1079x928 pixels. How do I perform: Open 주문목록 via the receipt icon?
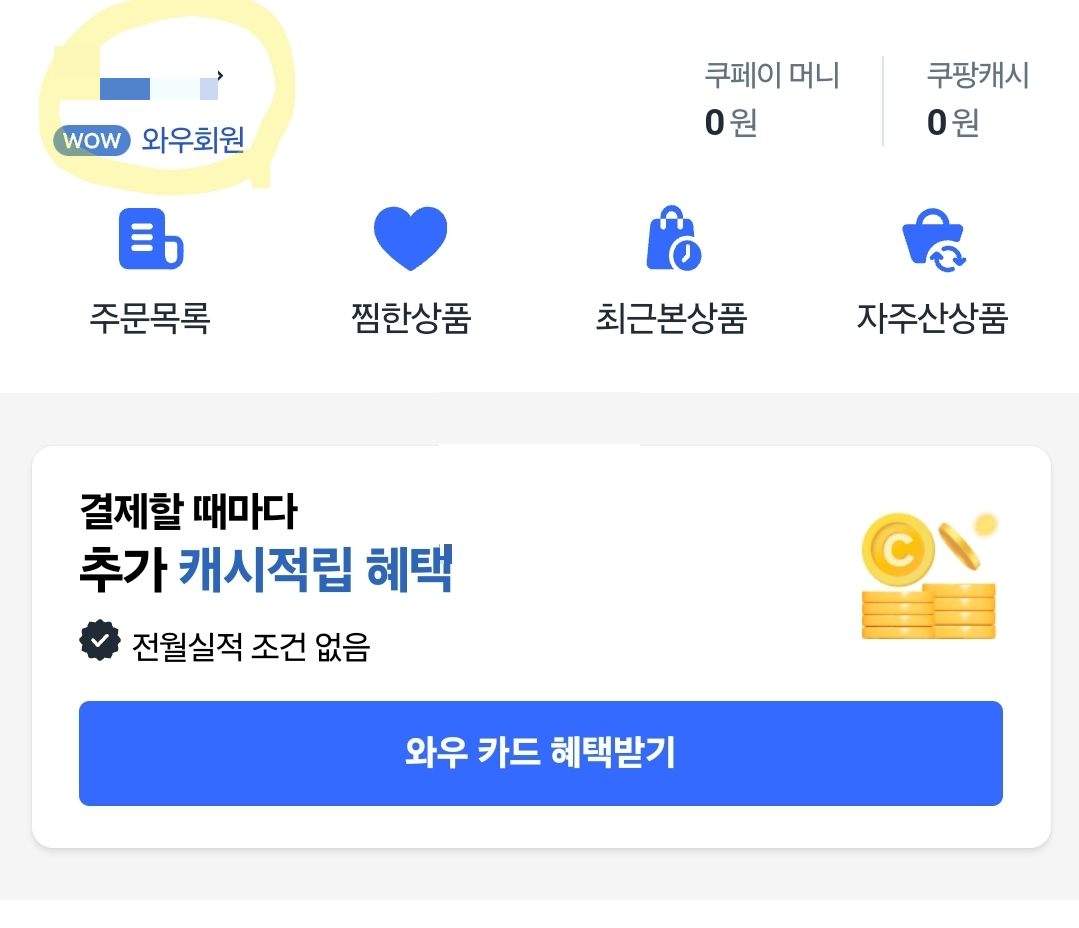(x=149, y=238)
